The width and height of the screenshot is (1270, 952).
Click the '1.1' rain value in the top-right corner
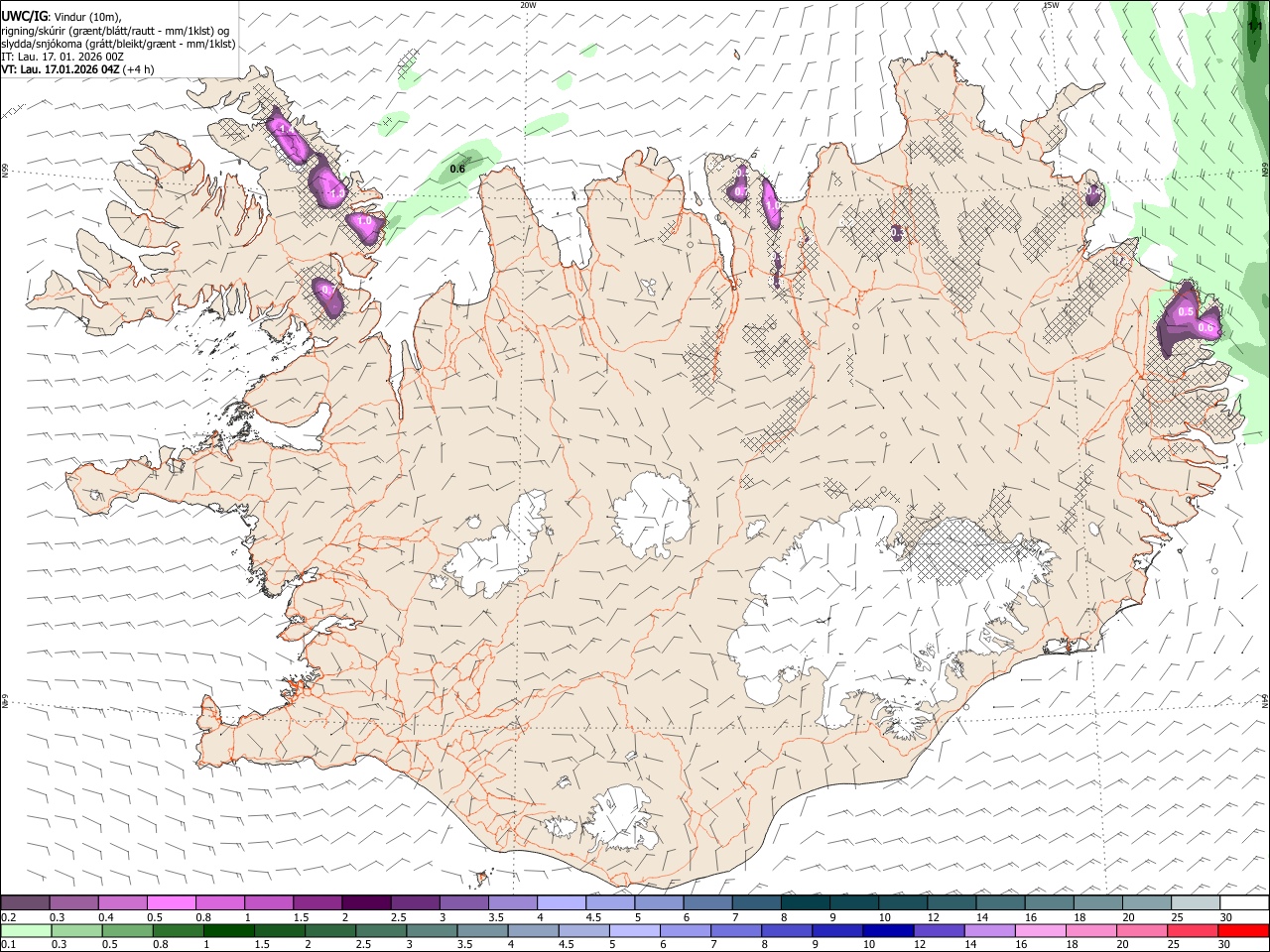1255,27
